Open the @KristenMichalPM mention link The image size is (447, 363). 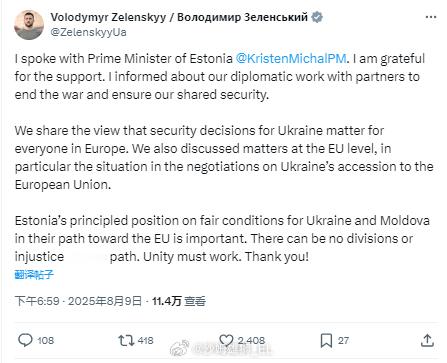291,58
